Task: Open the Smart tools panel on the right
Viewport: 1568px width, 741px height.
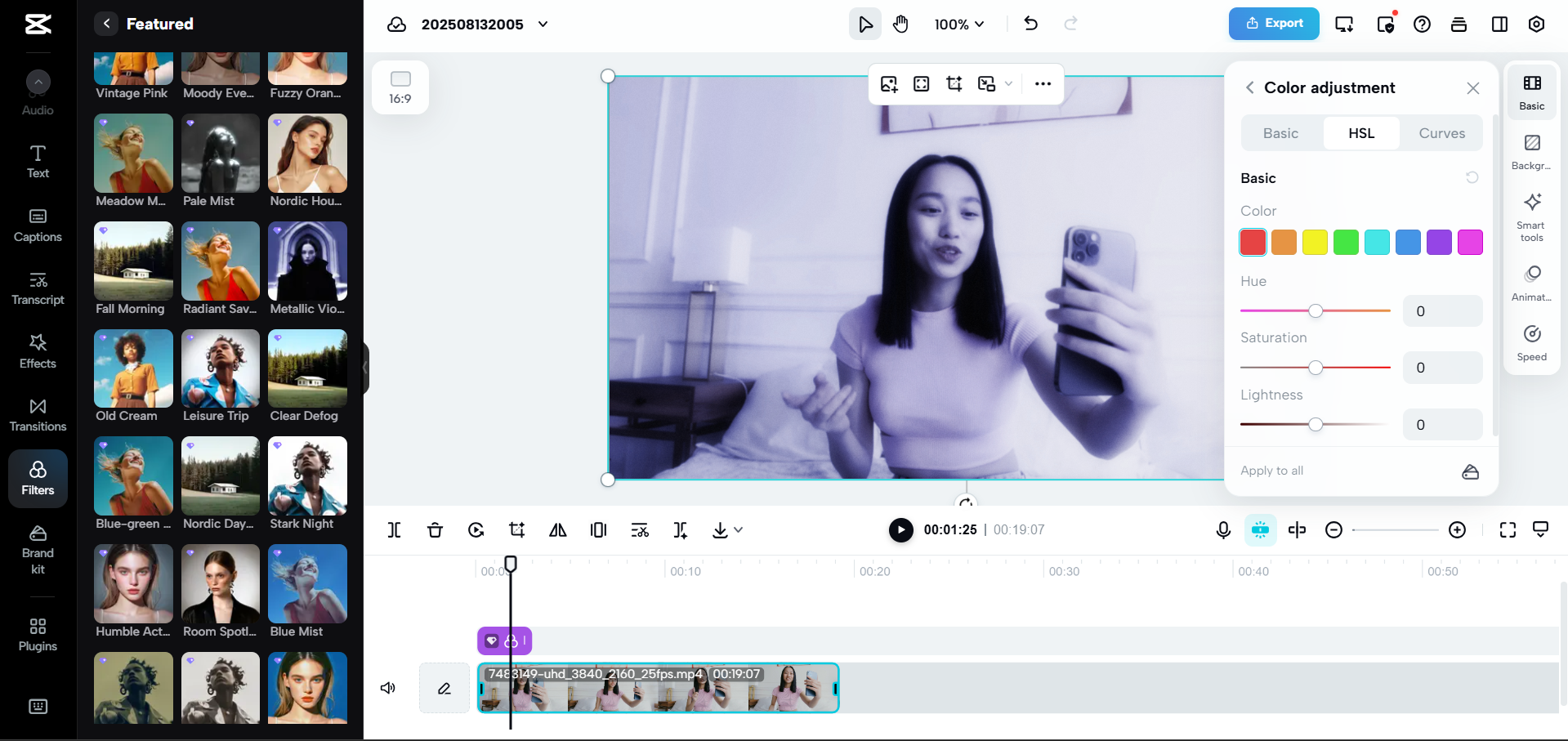Action: 1531,216
